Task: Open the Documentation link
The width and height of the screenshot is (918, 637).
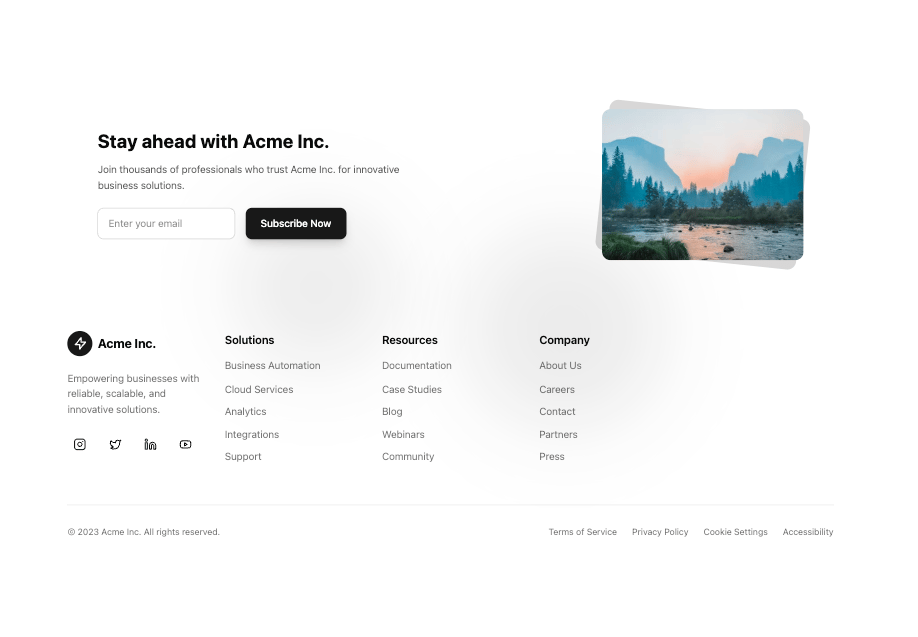Action: [417, 365]
